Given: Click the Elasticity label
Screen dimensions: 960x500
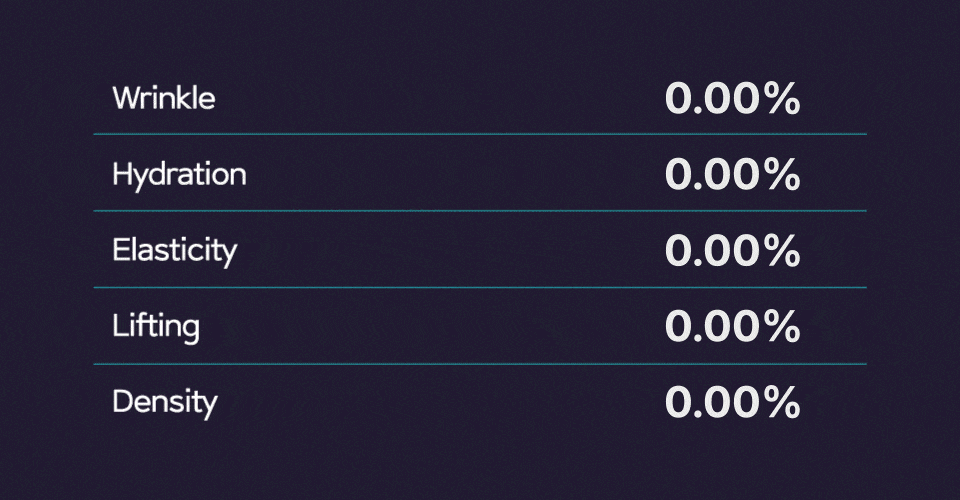Looking at the screenshot, I should click(x=174, y=252).
